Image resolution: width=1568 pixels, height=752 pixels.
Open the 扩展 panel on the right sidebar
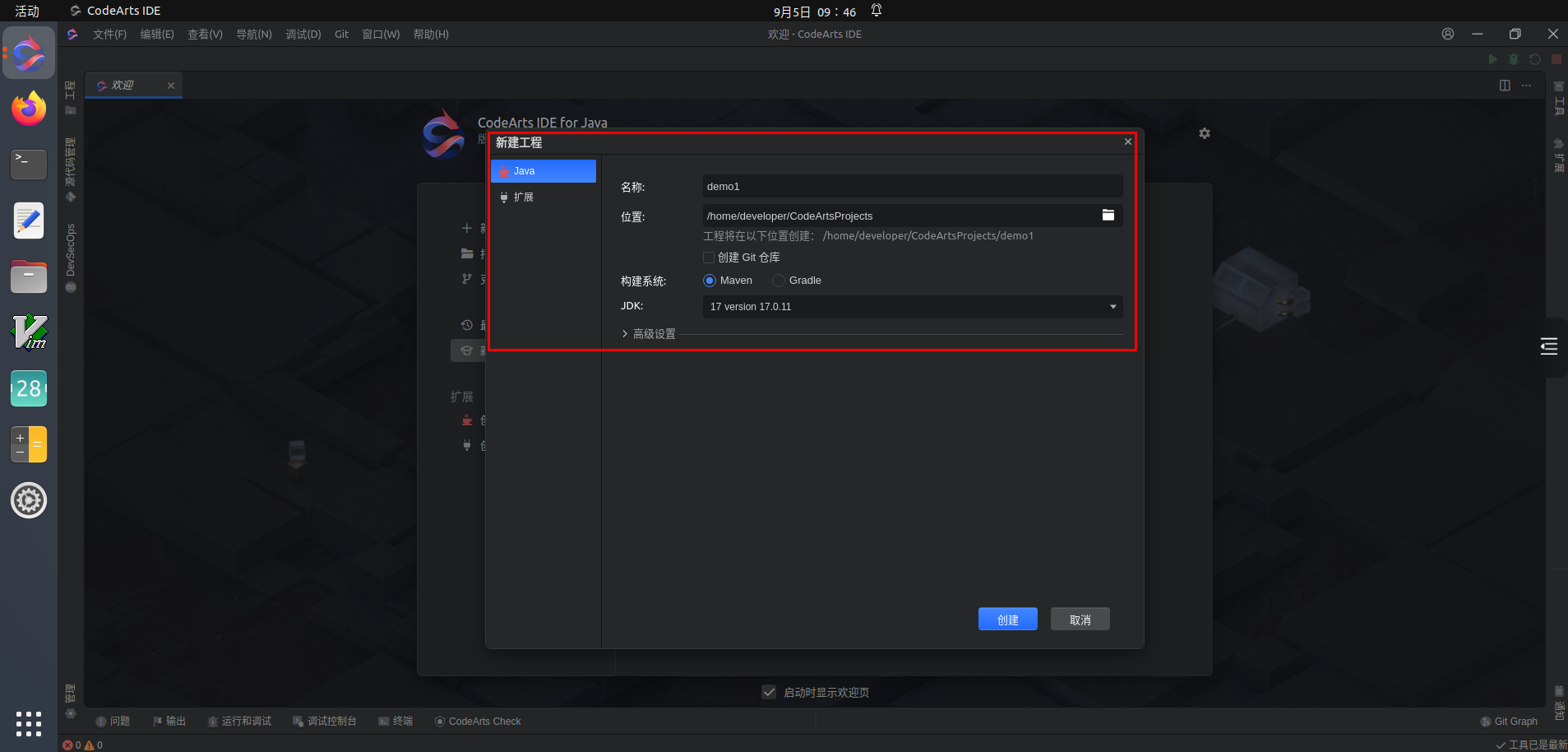[1558, 155]
